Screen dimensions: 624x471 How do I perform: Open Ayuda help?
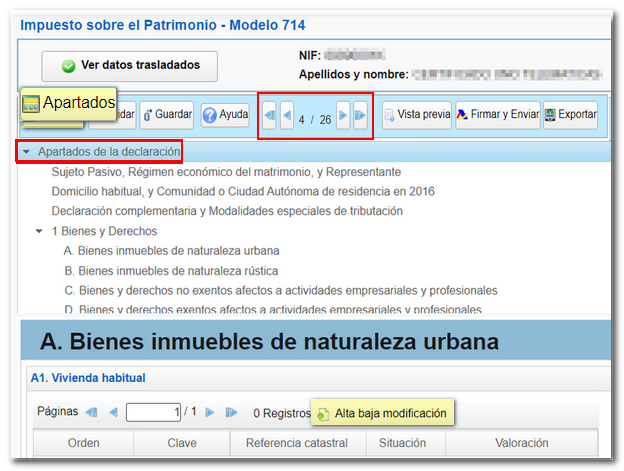click(225, 115)
